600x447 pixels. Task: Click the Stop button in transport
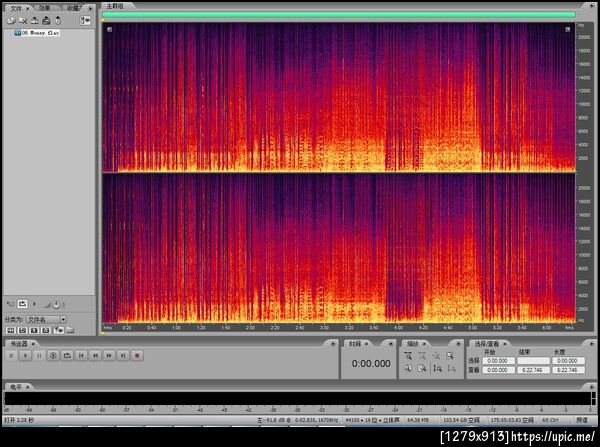(x=11, y=355)
